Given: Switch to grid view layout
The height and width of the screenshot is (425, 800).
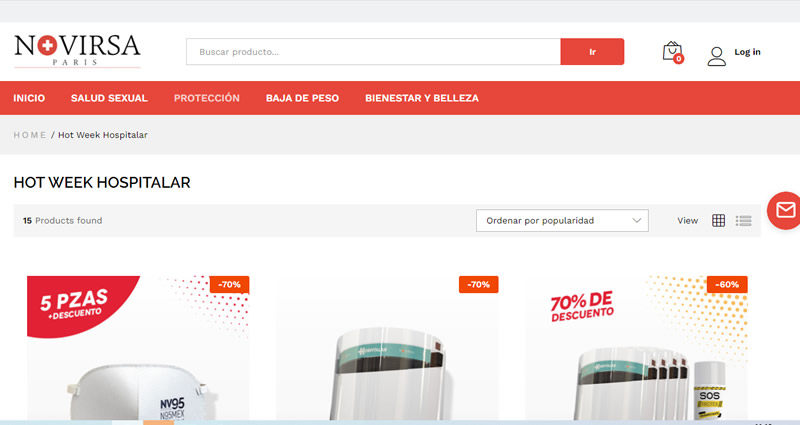Looking at the screenshot, I should [x=718, y=220].
